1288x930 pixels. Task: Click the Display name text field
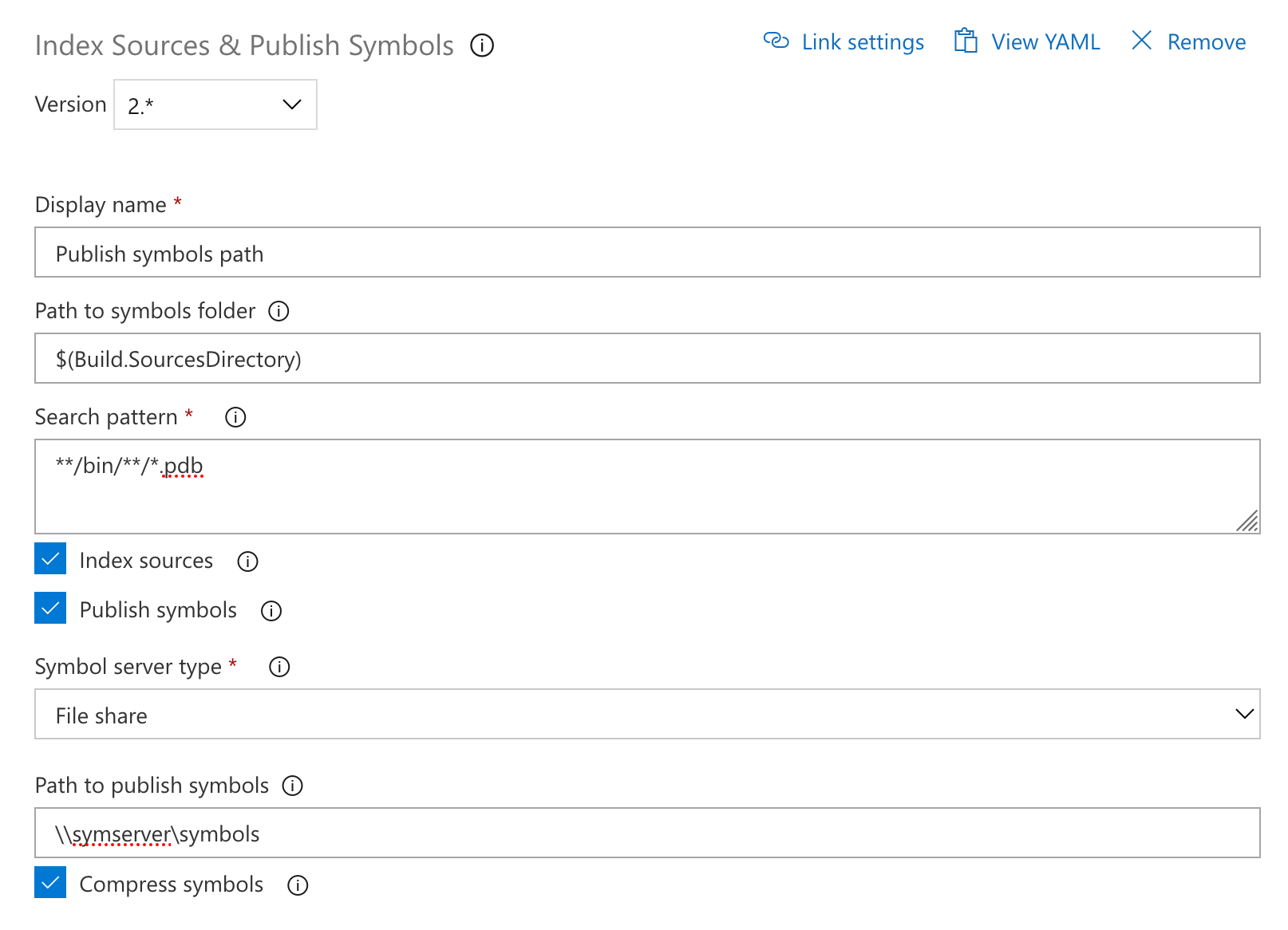point(646,253)
